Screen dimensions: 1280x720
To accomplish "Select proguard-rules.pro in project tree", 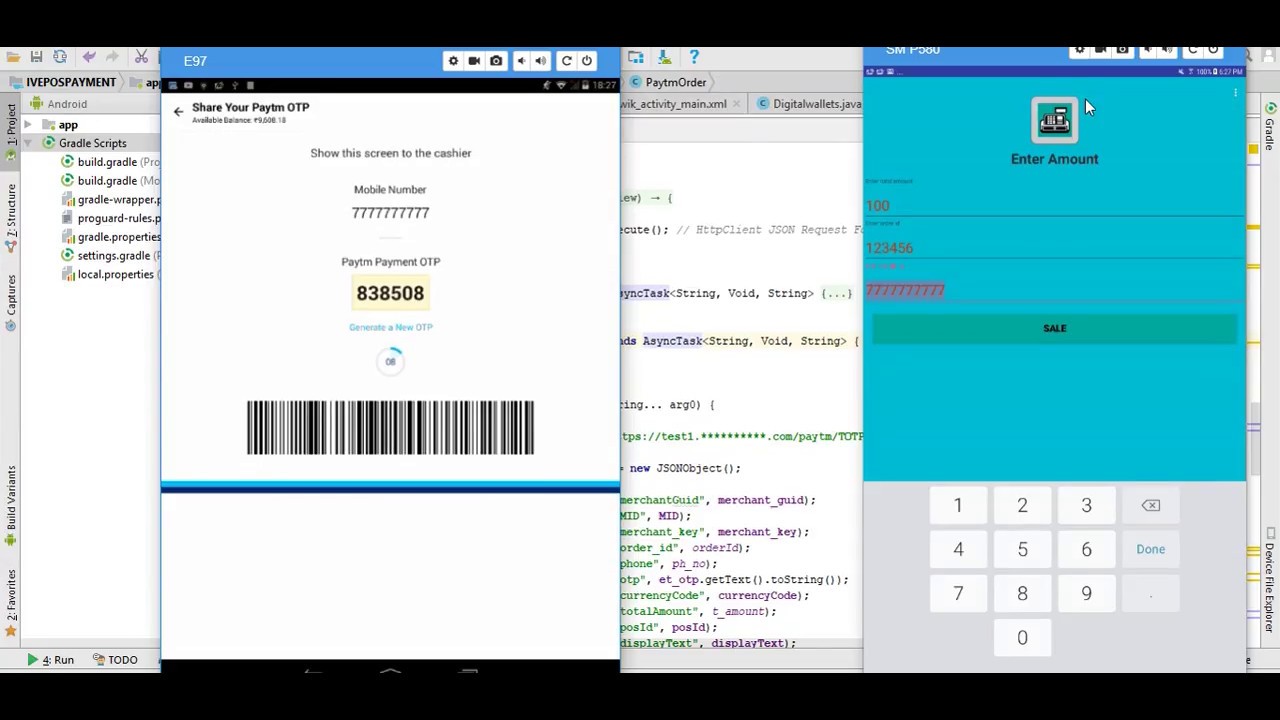I will click(x=110, y=218).
